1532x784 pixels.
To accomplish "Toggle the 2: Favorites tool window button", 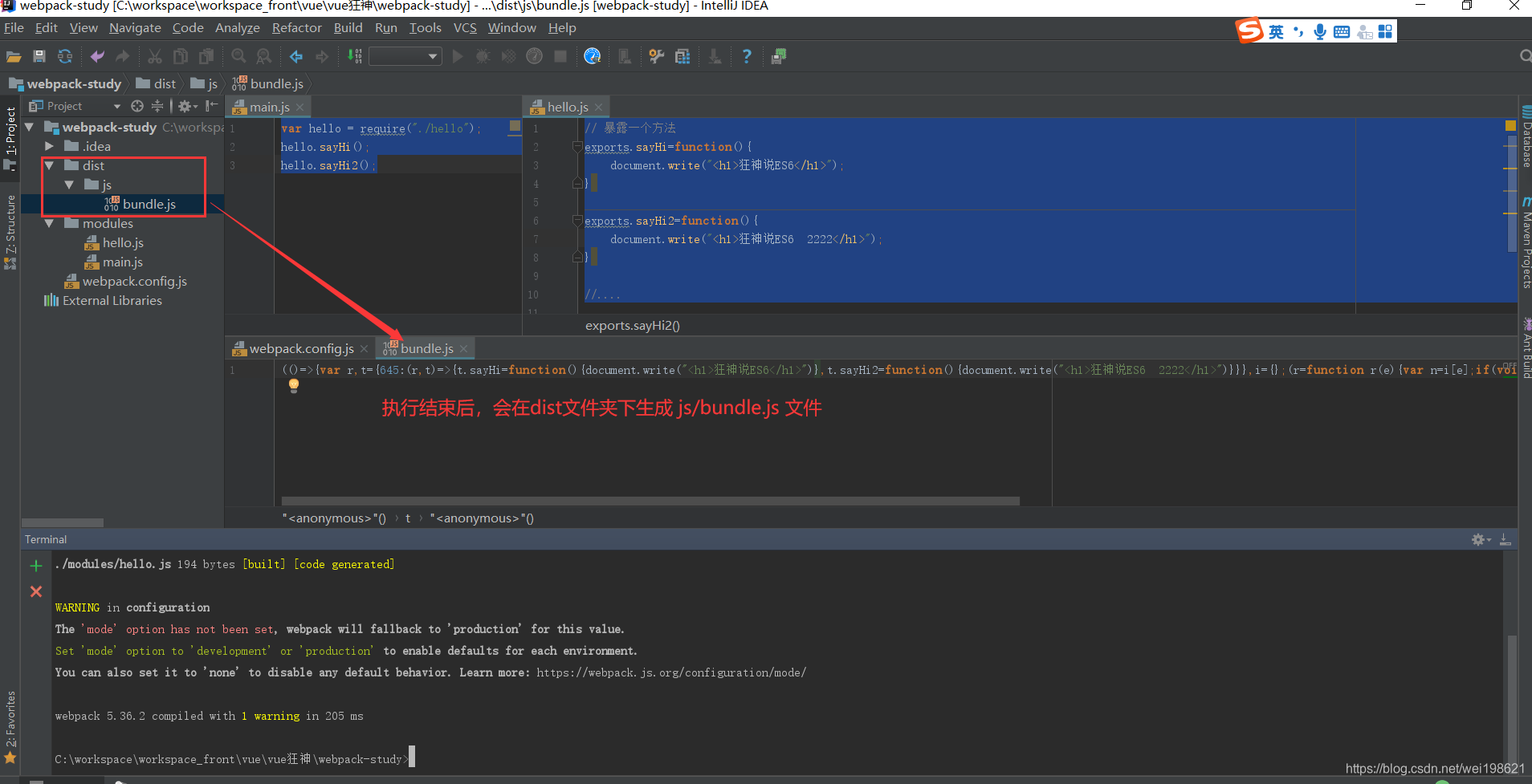I will [x=10, y=727].
